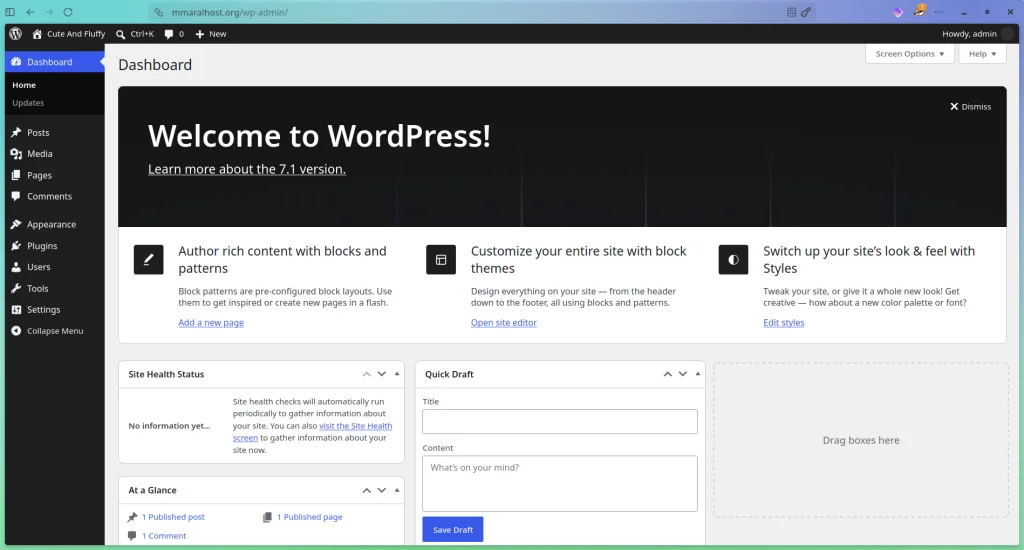Move At a Glance box up
Screen dimensions: 1024x550
(366, 490)
